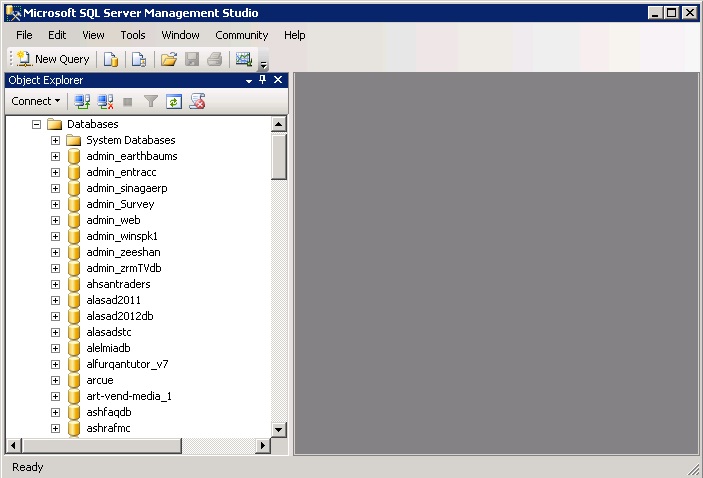703x478 pixels.
Task: Click the Object Explorer panel title
Action: pyautogui.click(x=46, y=80)
